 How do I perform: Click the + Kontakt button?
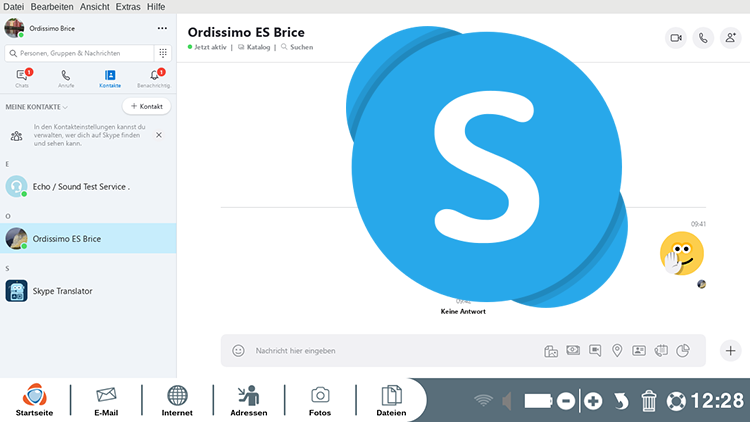tap(147, 106)
